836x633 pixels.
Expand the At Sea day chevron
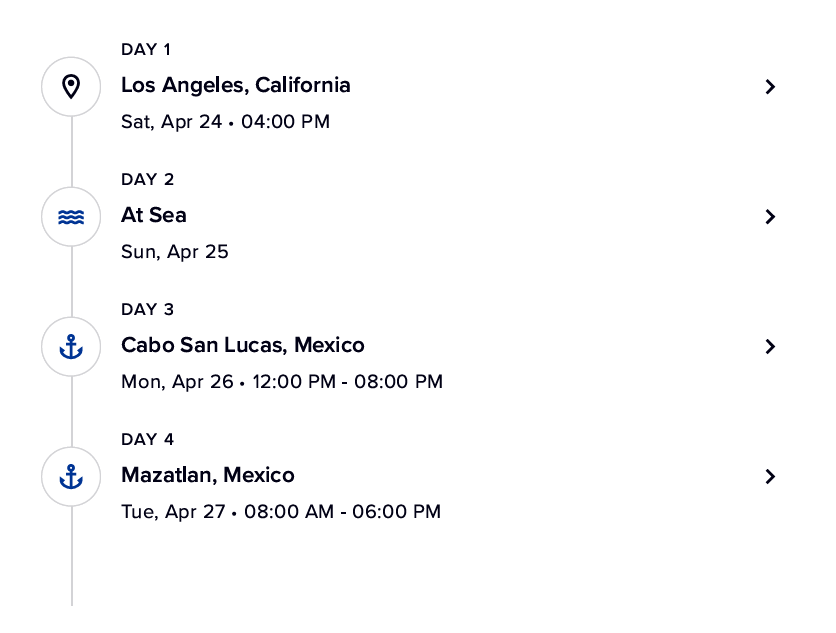click(770, 217)
